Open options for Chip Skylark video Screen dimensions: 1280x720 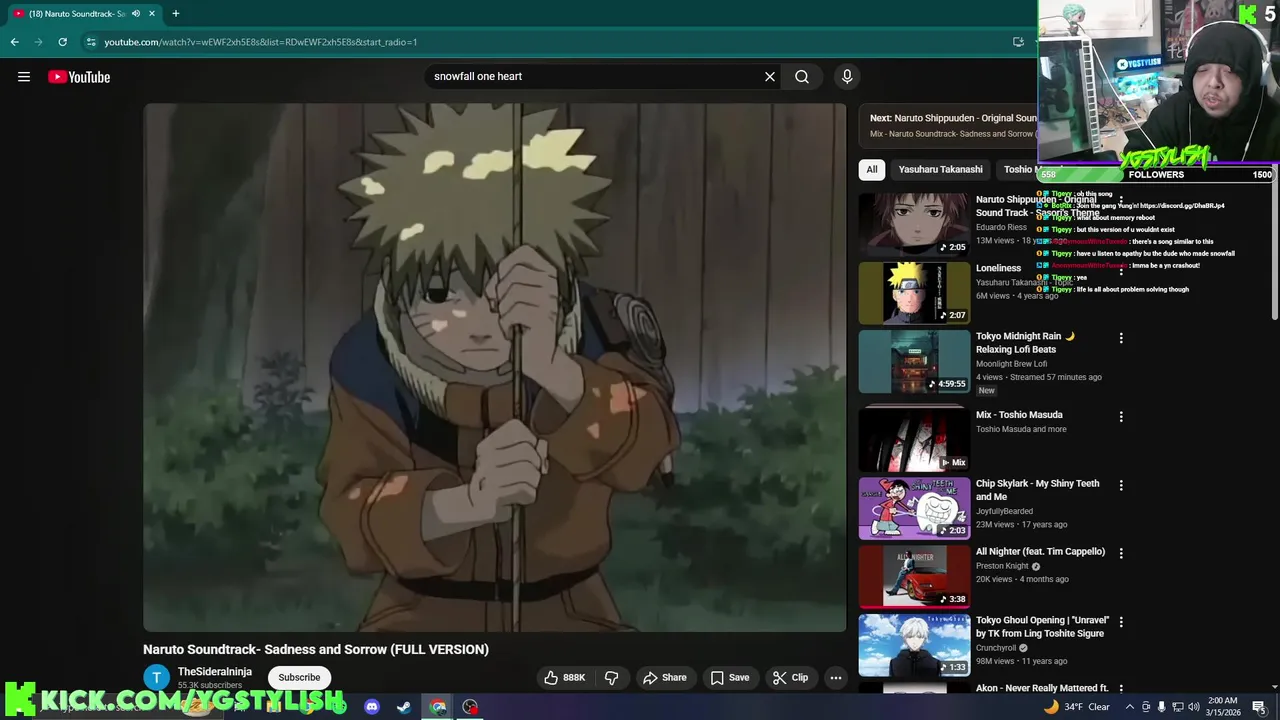coord(1121,485)
